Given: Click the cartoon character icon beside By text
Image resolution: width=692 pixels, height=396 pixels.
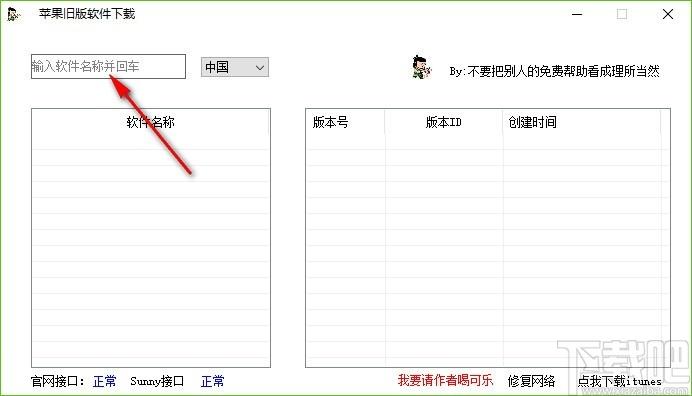Looking at the screenshot, I should point(421,67).
